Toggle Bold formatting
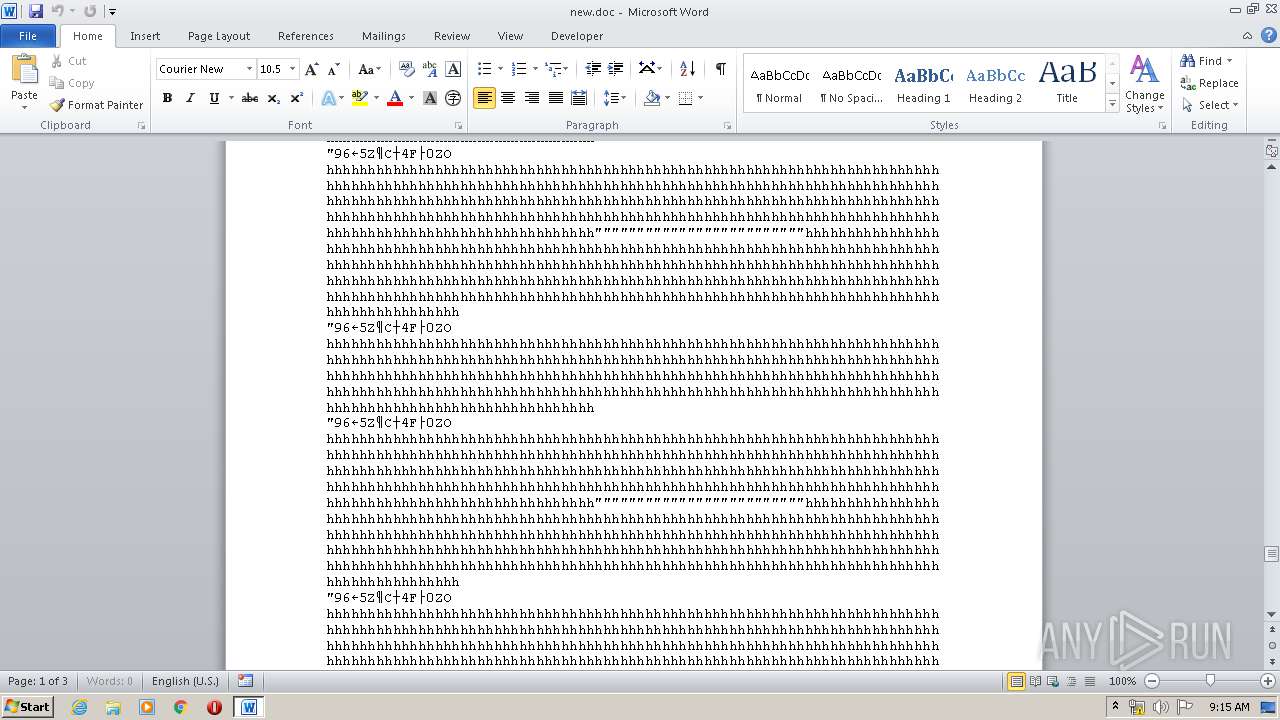 click(167, 98)
